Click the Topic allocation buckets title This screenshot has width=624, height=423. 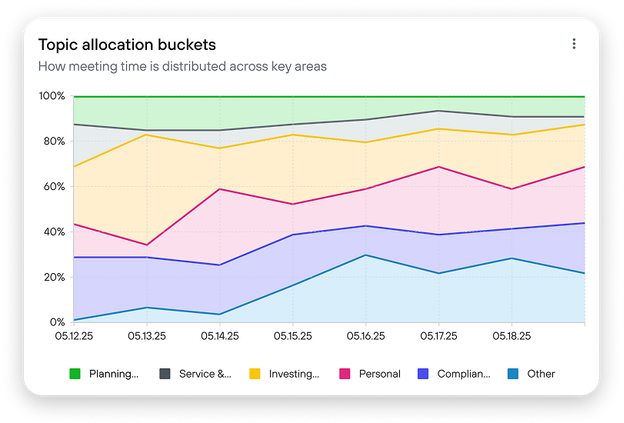(x=127, y=45)
